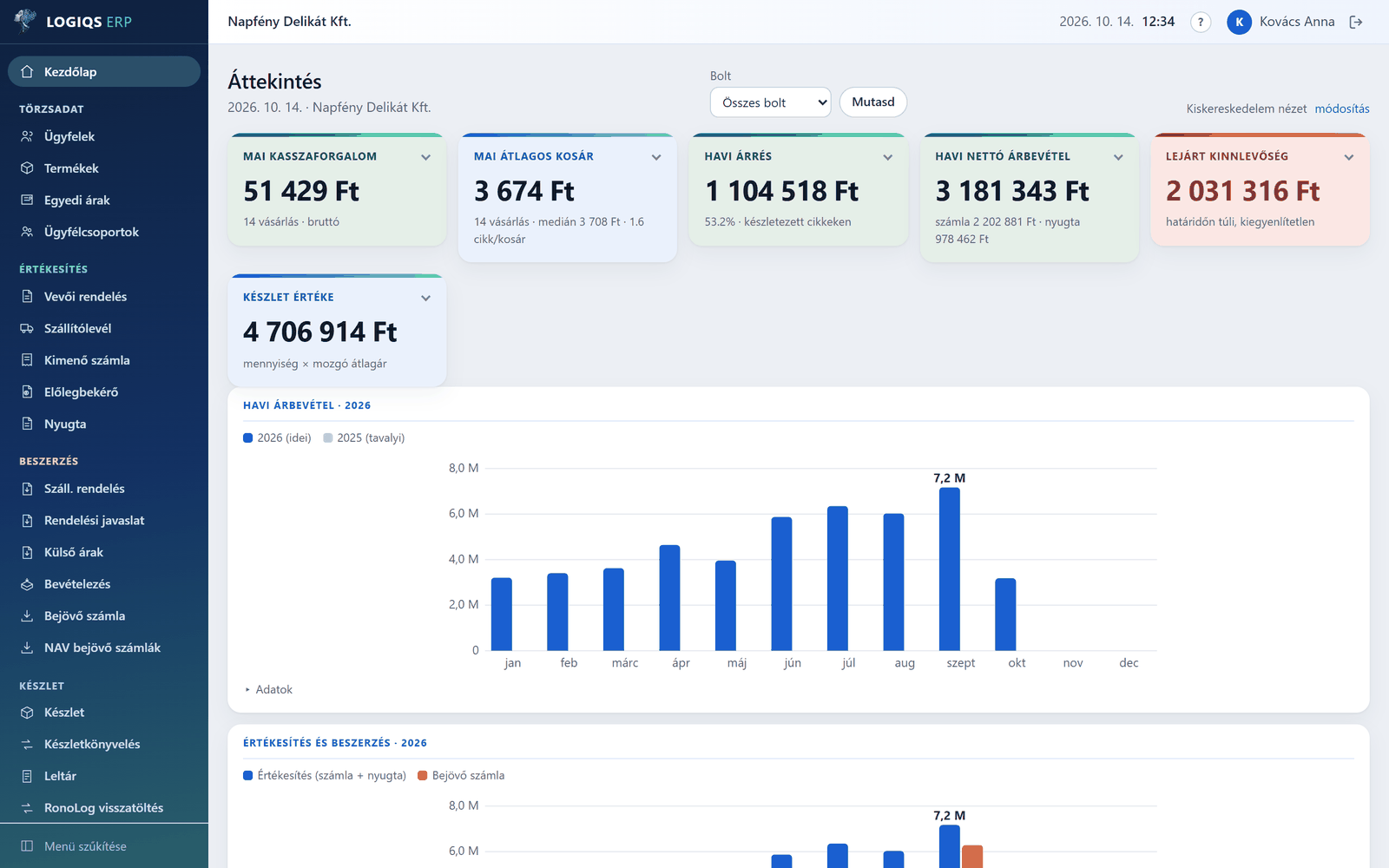Click the Készletkönyvelés arrows icon

tap(27, 744)
